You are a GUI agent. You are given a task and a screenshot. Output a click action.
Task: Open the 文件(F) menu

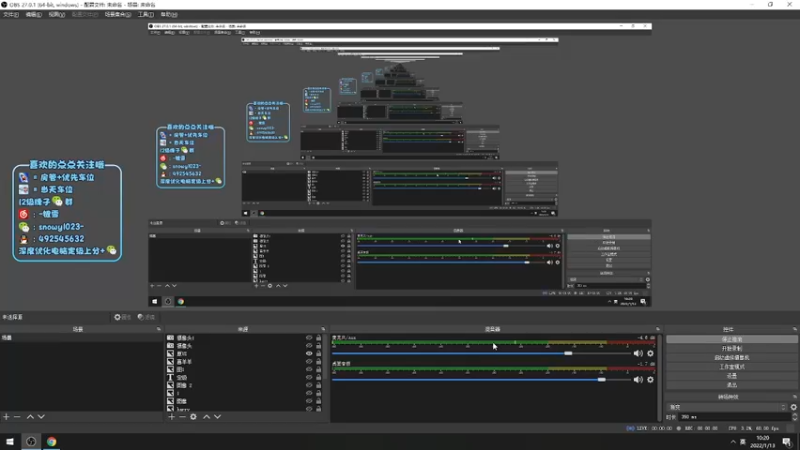tap(11, 15)
